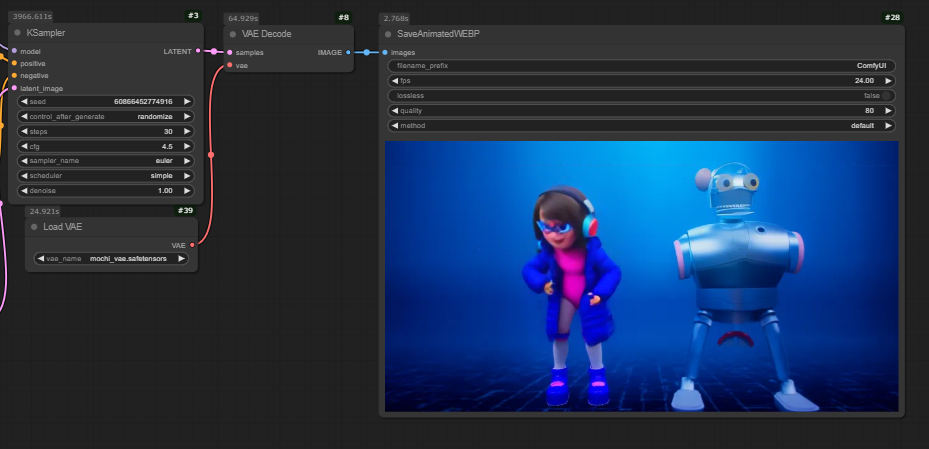Click the VAE Decode node collapse dot
Screen dimensions: 929x449
click(x=233, y=33)
